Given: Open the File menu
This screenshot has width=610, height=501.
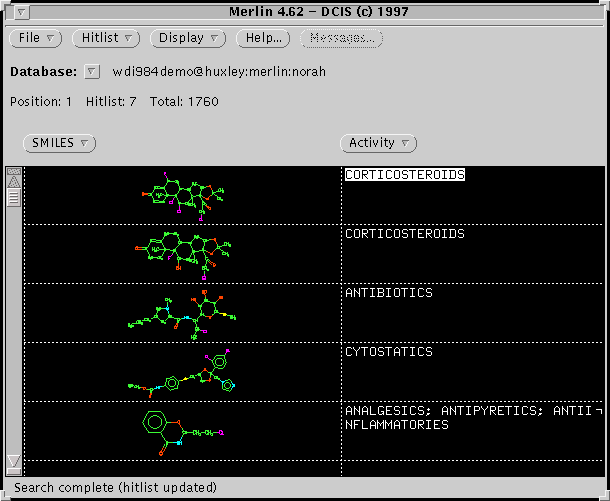Looking at the screenshot, I should pyautogui.click(x=36, y=38).
